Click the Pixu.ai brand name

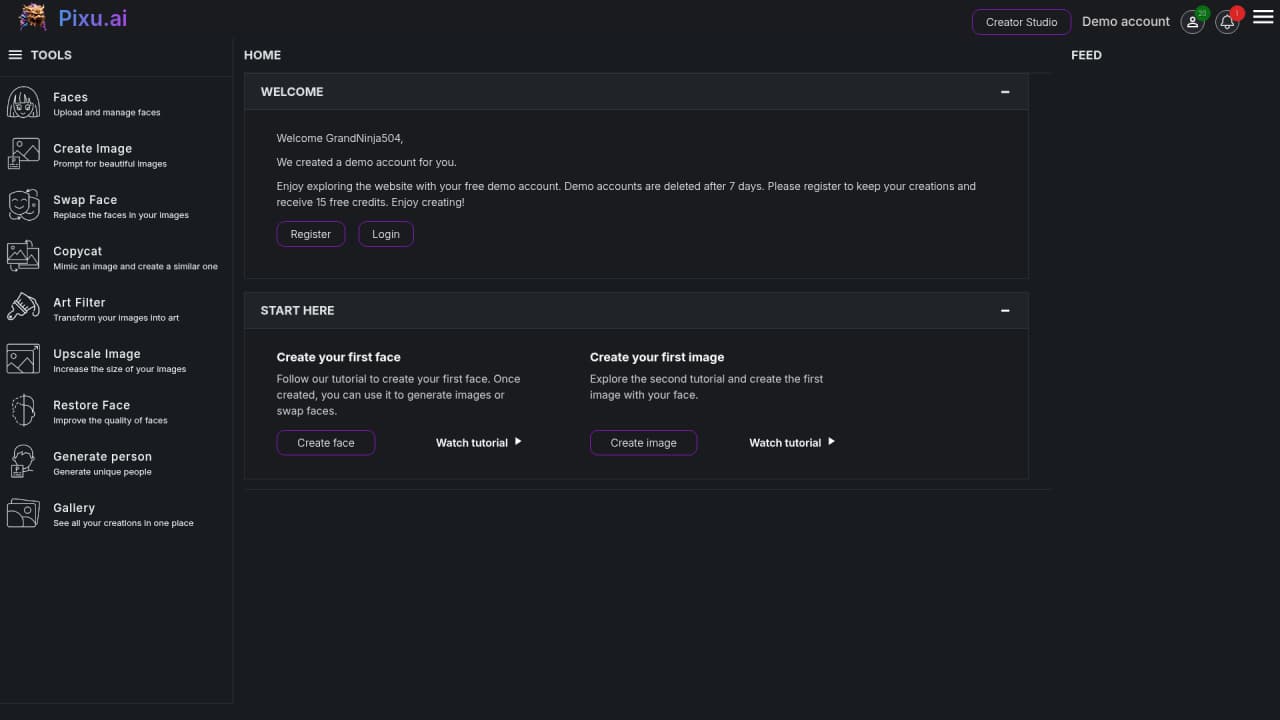pos(93,18)
